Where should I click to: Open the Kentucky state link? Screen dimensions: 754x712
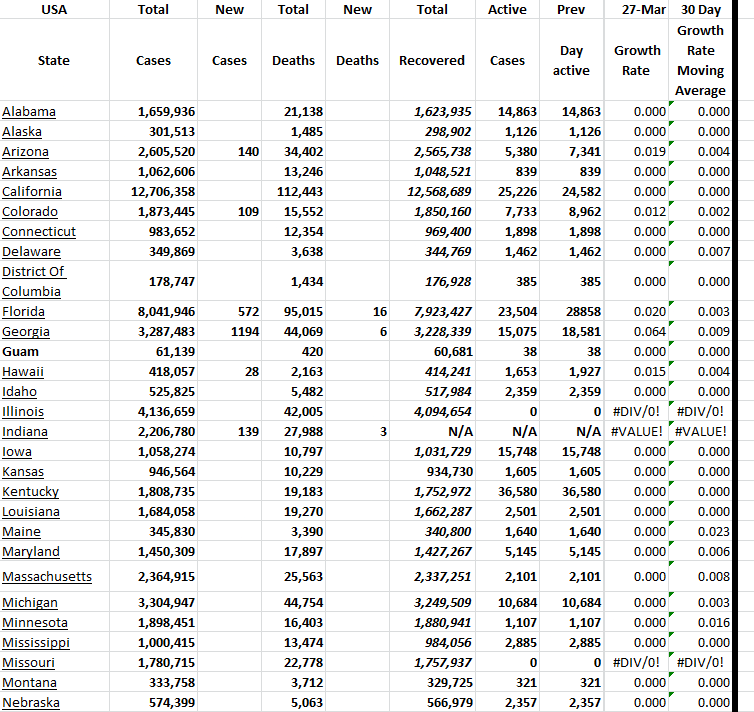(30, 491)
